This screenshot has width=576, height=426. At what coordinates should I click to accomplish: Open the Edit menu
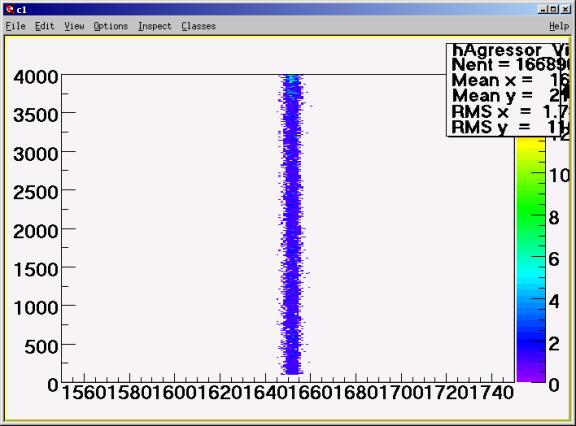click(x=44, y=26)
